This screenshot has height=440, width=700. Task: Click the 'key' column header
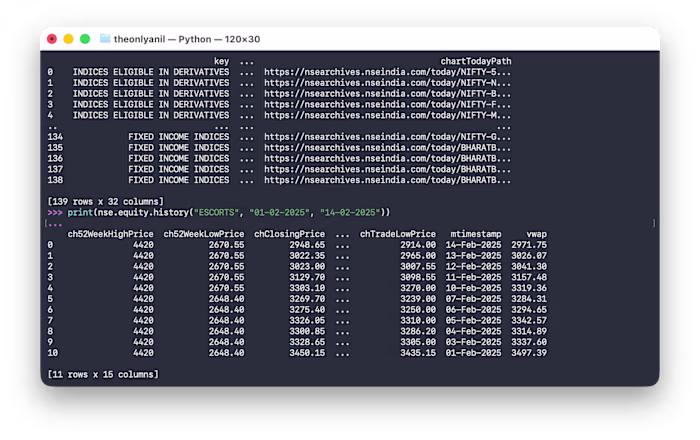[x=221, y=61]
